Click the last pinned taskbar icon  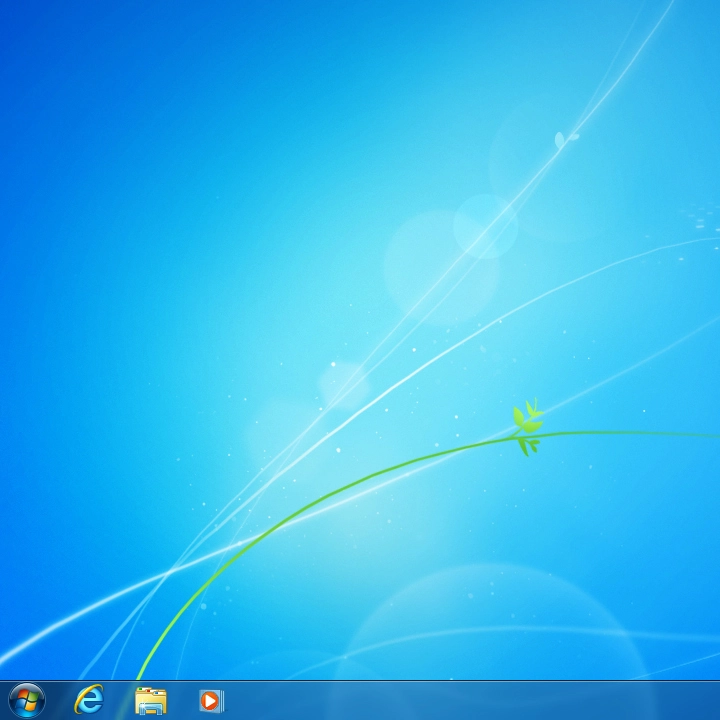(x=211, y=700)
